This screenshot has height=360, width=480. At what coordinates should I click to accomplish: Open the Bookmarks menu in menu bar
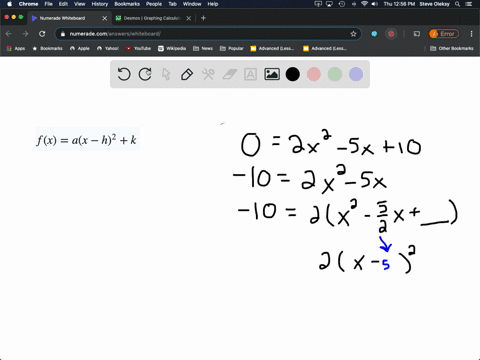[127, 4]
